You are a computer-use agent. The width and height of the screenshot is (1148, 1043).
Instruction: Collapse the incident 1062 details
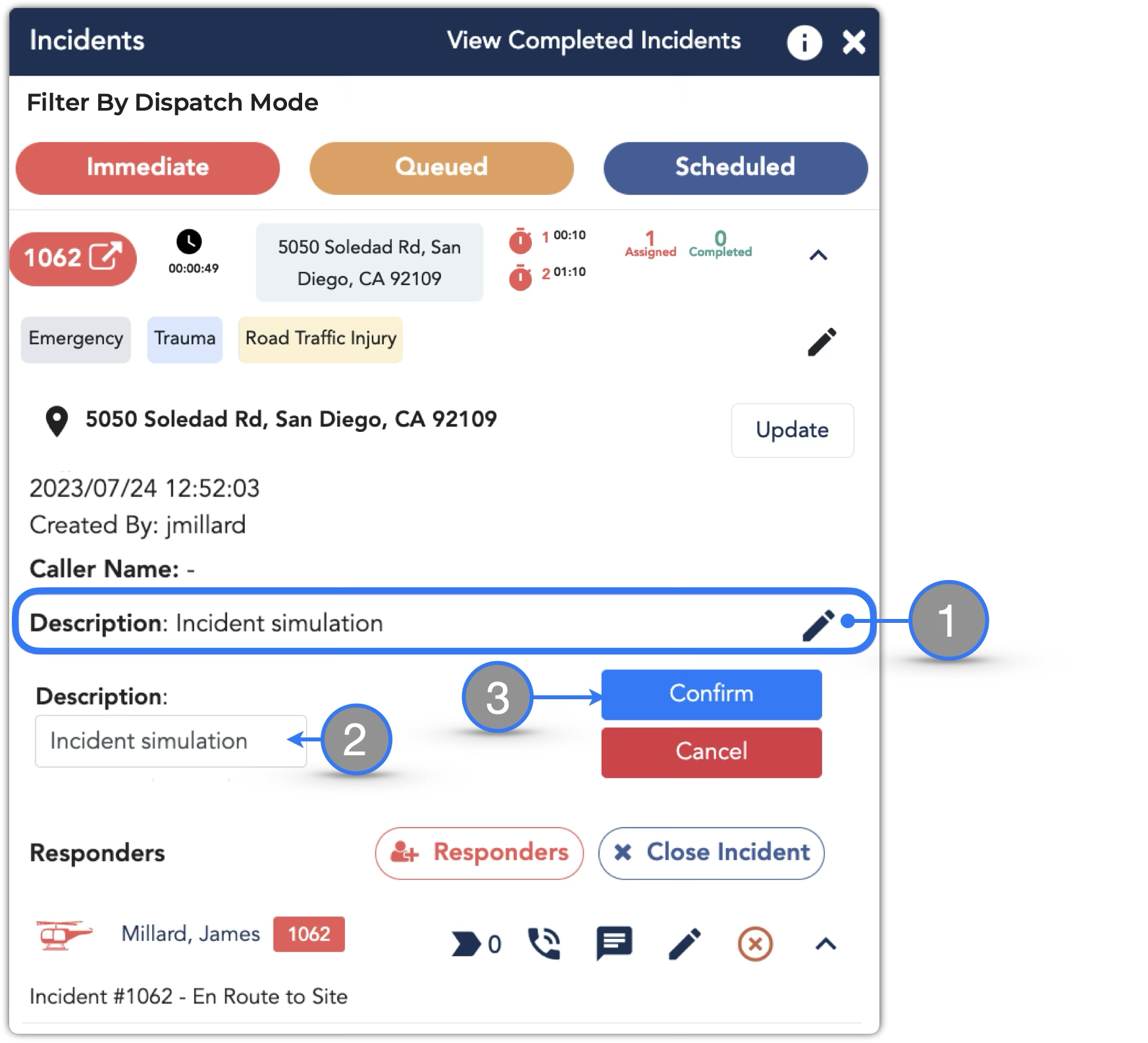pyautogui.click(x=818, y=255)
